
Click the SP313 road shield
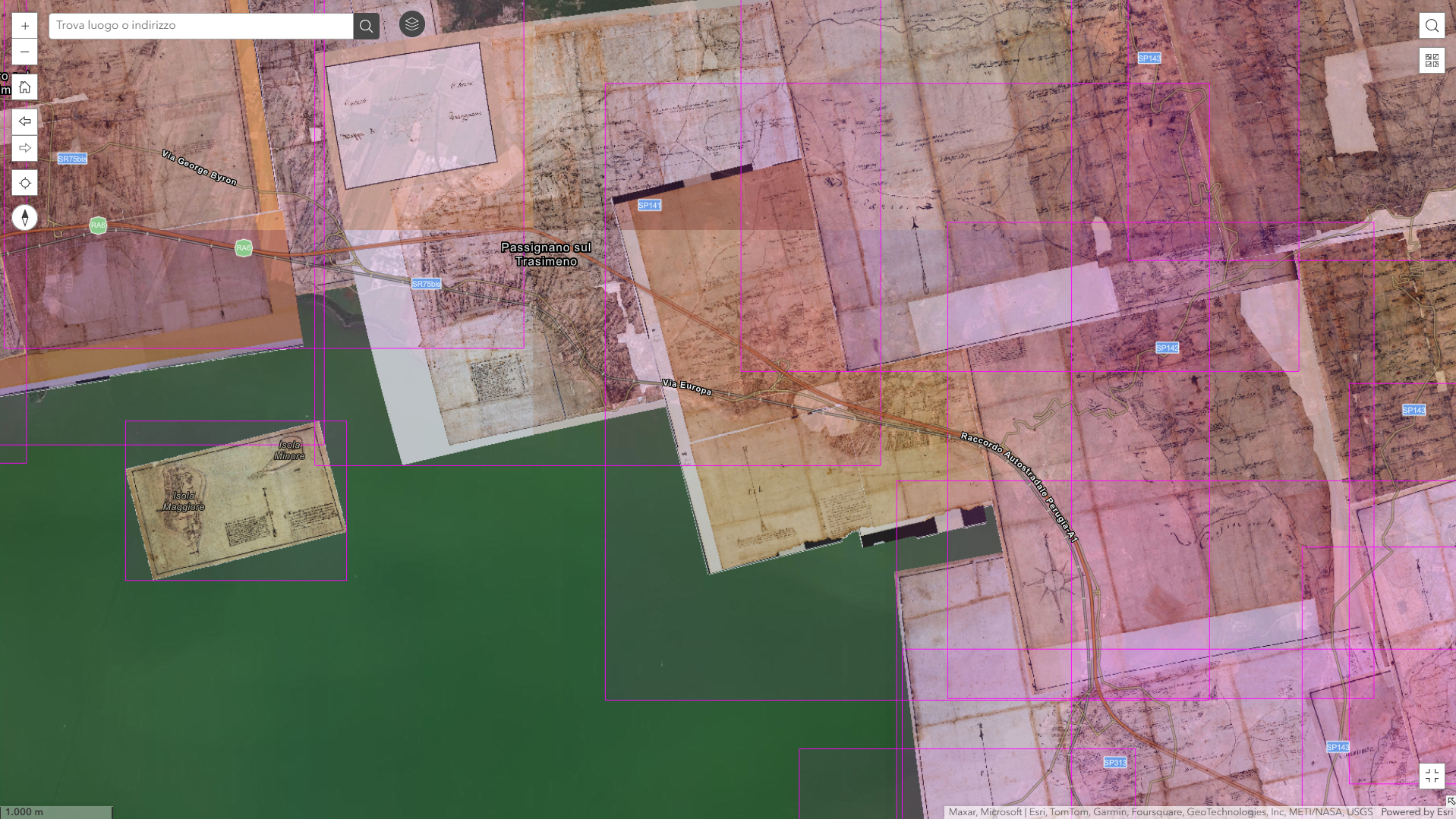point(1114,762)
